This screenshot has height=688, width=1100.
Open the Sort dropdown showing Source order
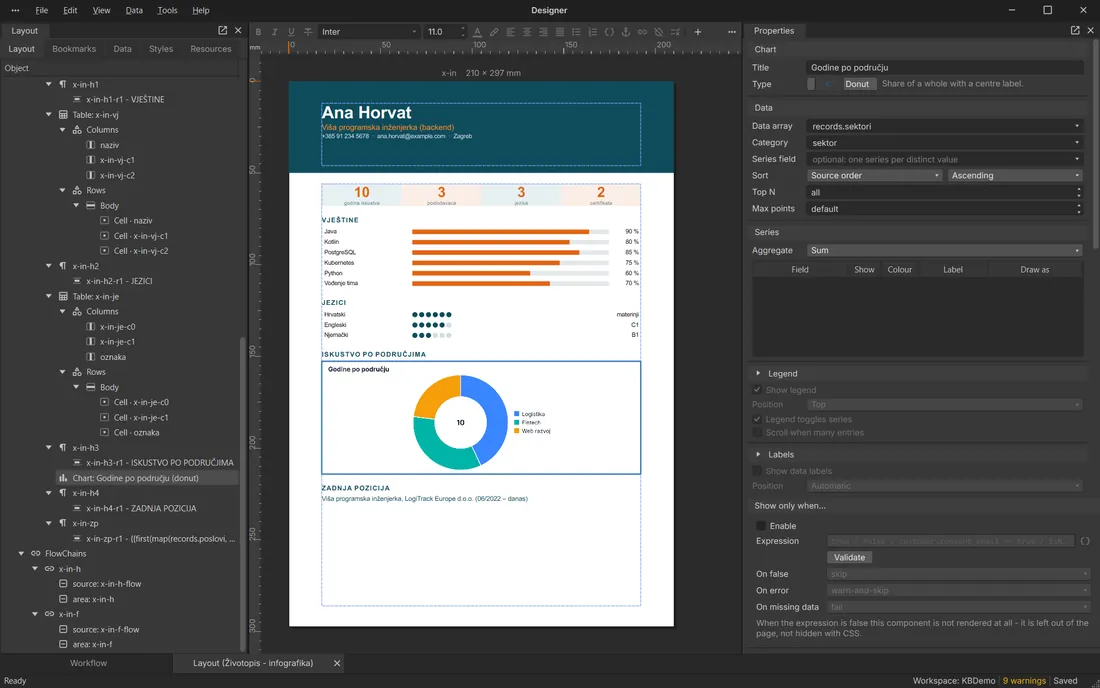tap(874, 175)
